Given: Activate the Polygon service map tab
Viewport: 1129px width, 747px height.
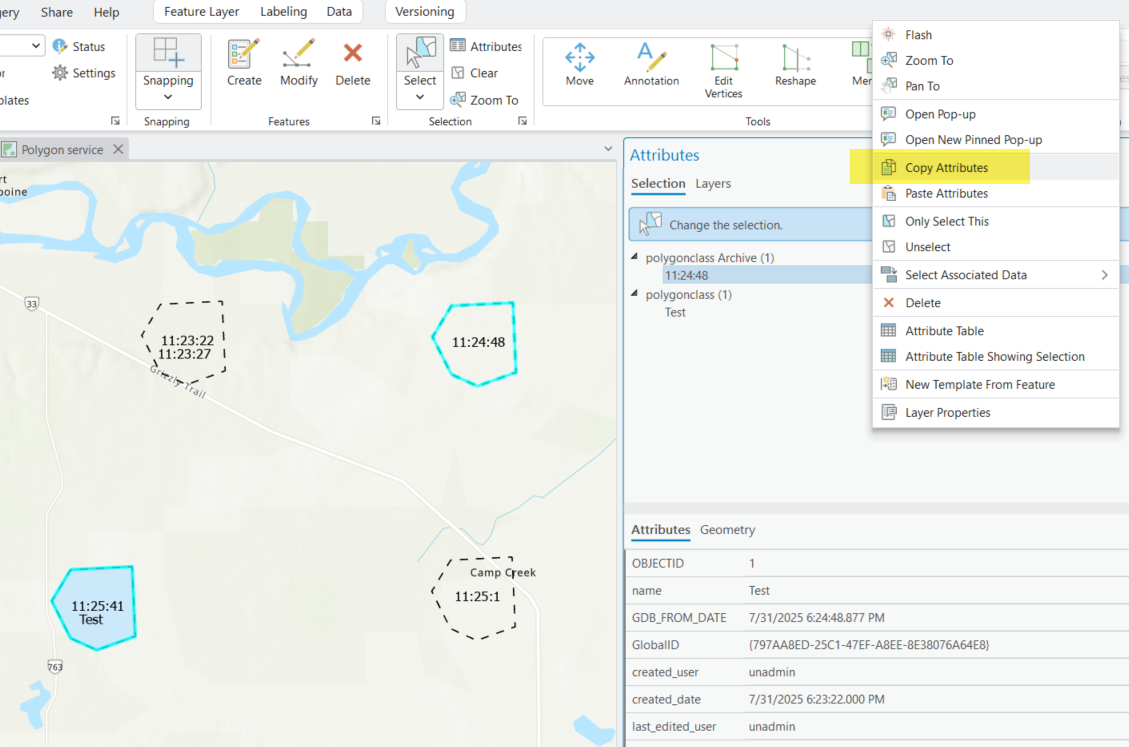Looking at the screenshot, I should [62, 150].
